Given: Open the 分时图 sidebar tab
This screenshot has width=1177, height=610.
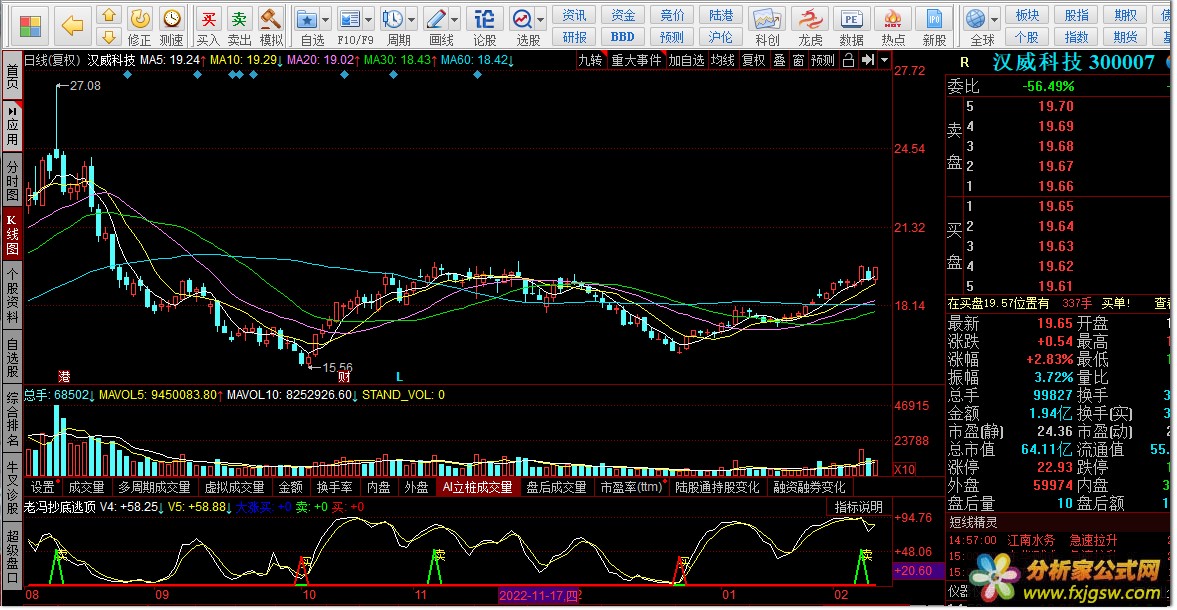Looking at the screenshot, I should 12,180.
